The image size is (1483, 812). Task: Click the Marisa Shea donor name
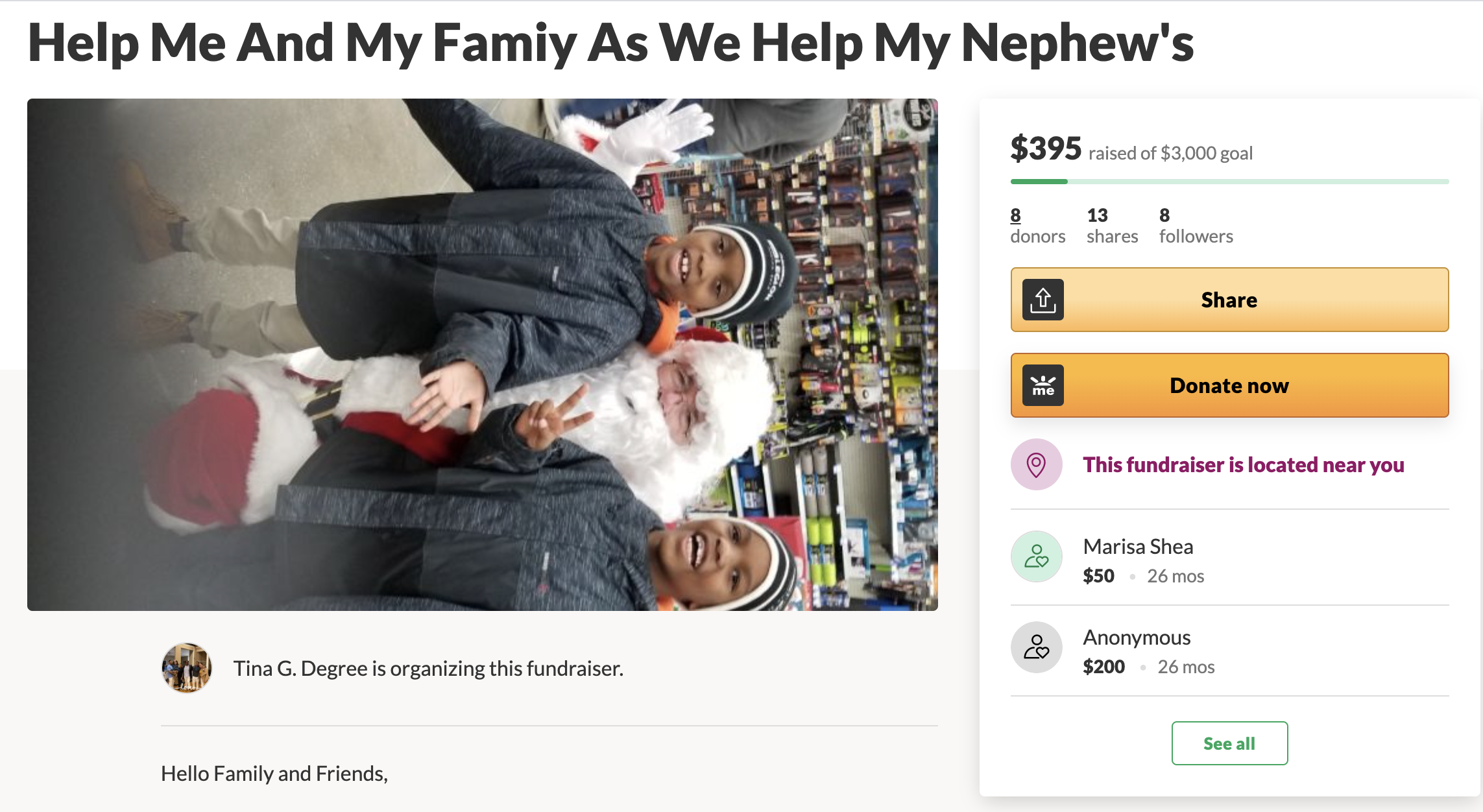(1138, 547)
